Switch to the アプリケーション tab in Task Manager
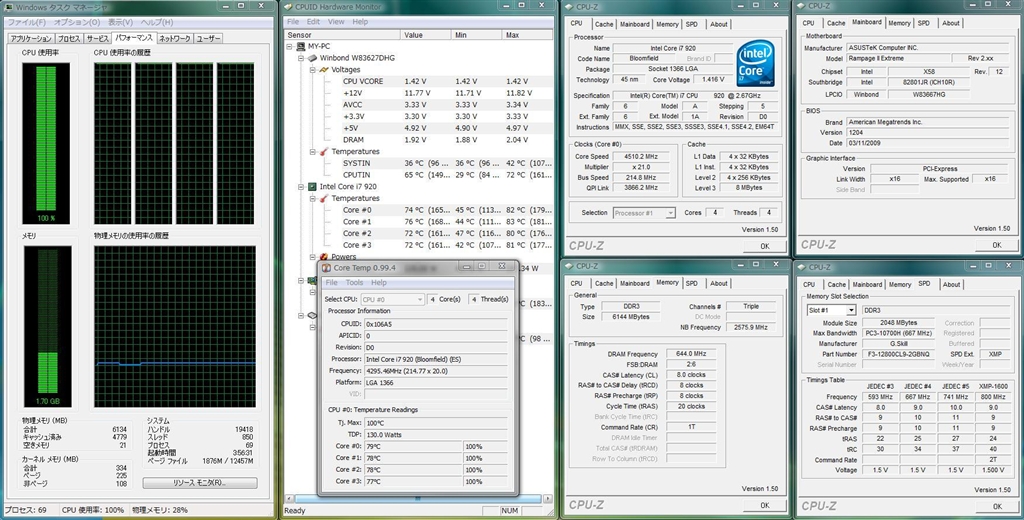Viewport: 1024px width, 520px height. tap(31, 39)
